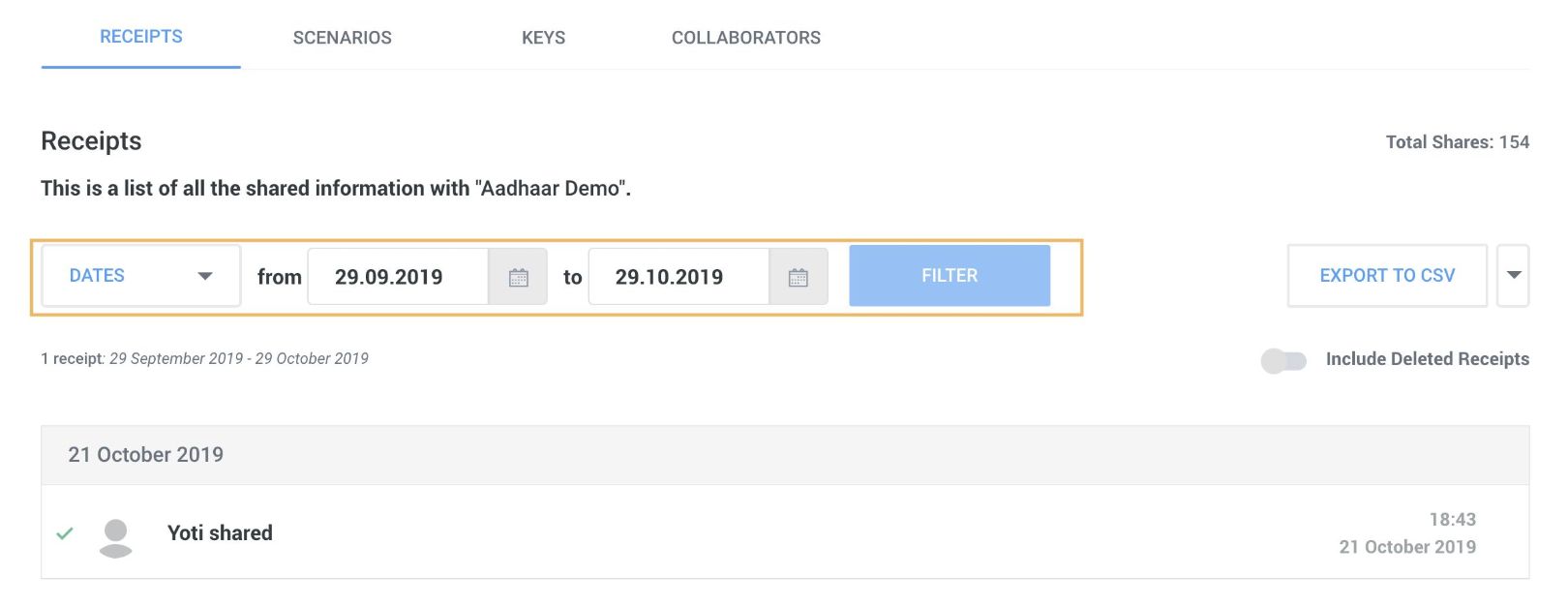Open the calendar picker for the to date
1568x606 pixels.
[x=798, y=277]
